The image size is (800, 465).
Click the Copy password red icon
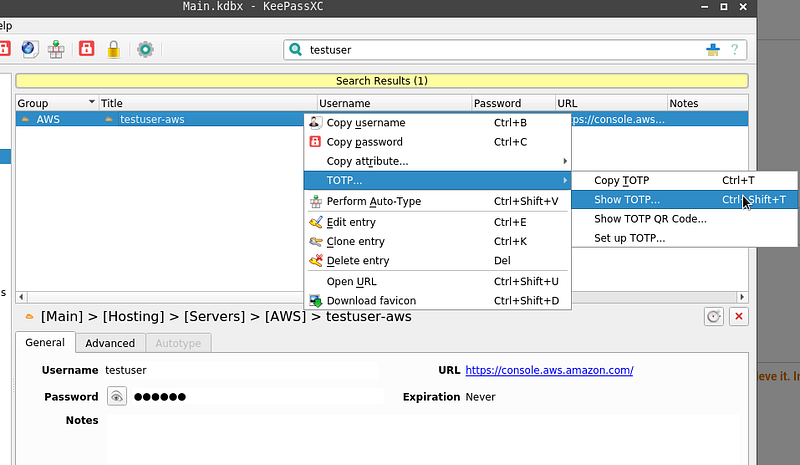tap(315, 142)
